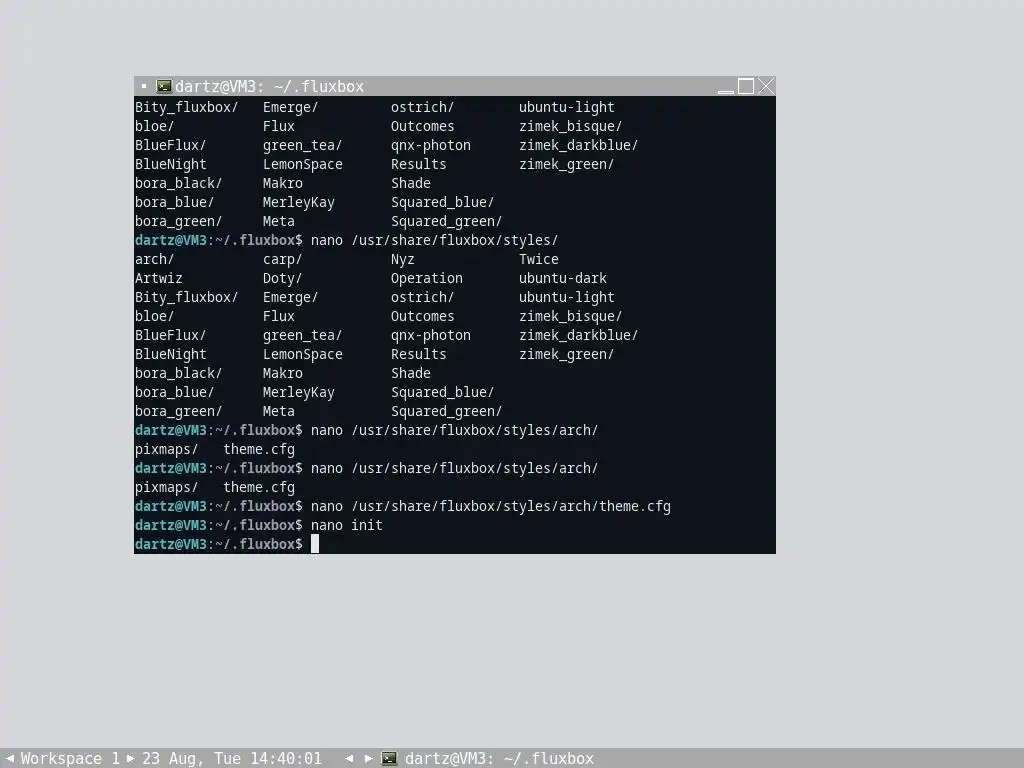Click the 'Artwiz' style entry
1024x768 pixels.
(x=159, y=278)
